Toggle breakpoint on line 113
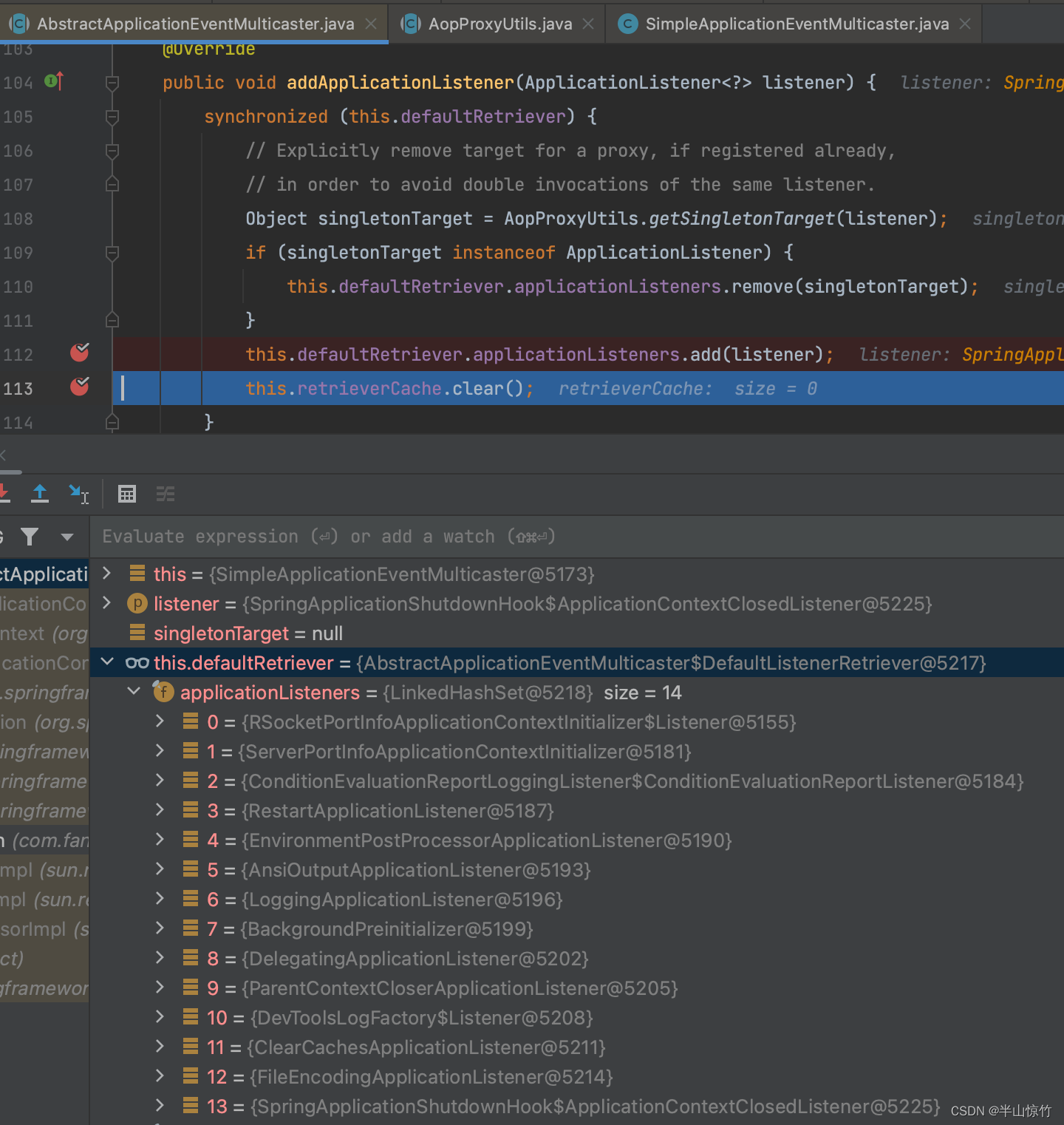The image size is (1064, 1125). click(80, 387)
